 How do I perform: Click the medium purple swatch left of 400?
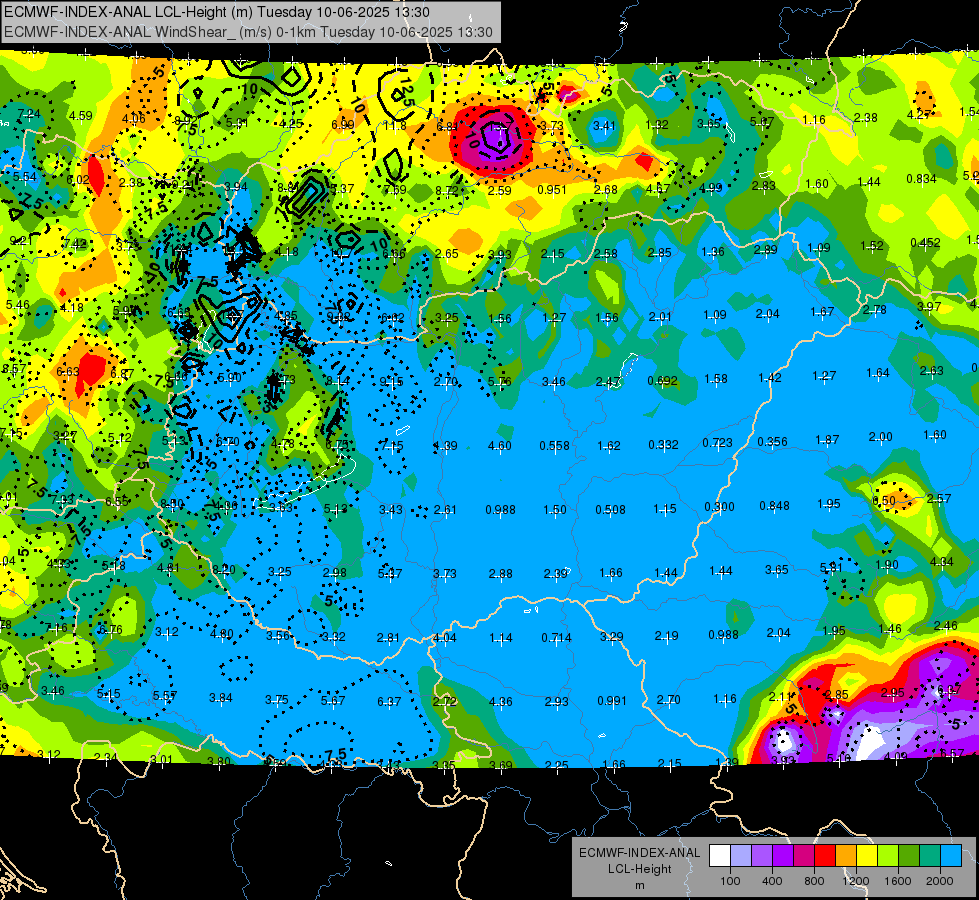tap(762, 856)
